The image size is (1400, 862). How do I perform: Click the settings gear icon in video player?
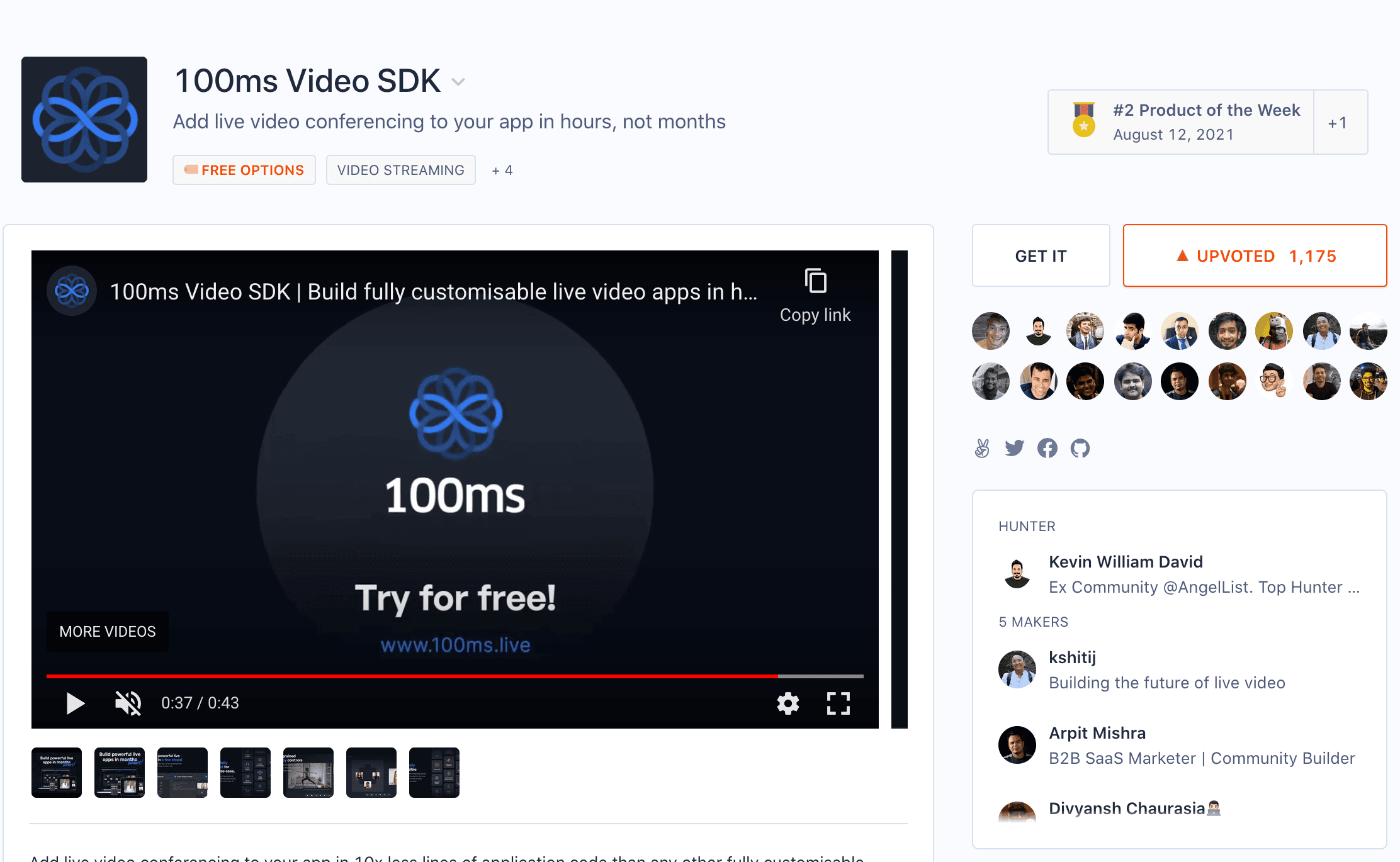point(787,702)
